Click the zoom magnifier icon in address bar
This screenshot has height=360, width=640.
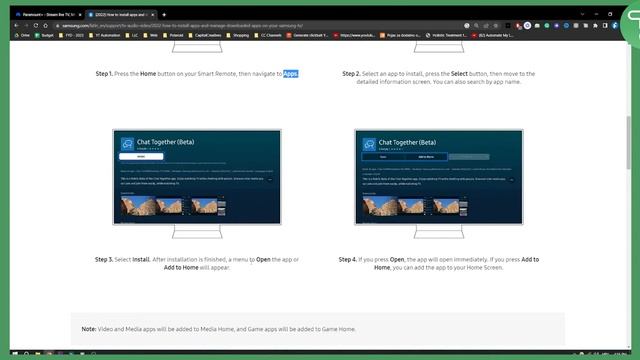tap(476, 25)
